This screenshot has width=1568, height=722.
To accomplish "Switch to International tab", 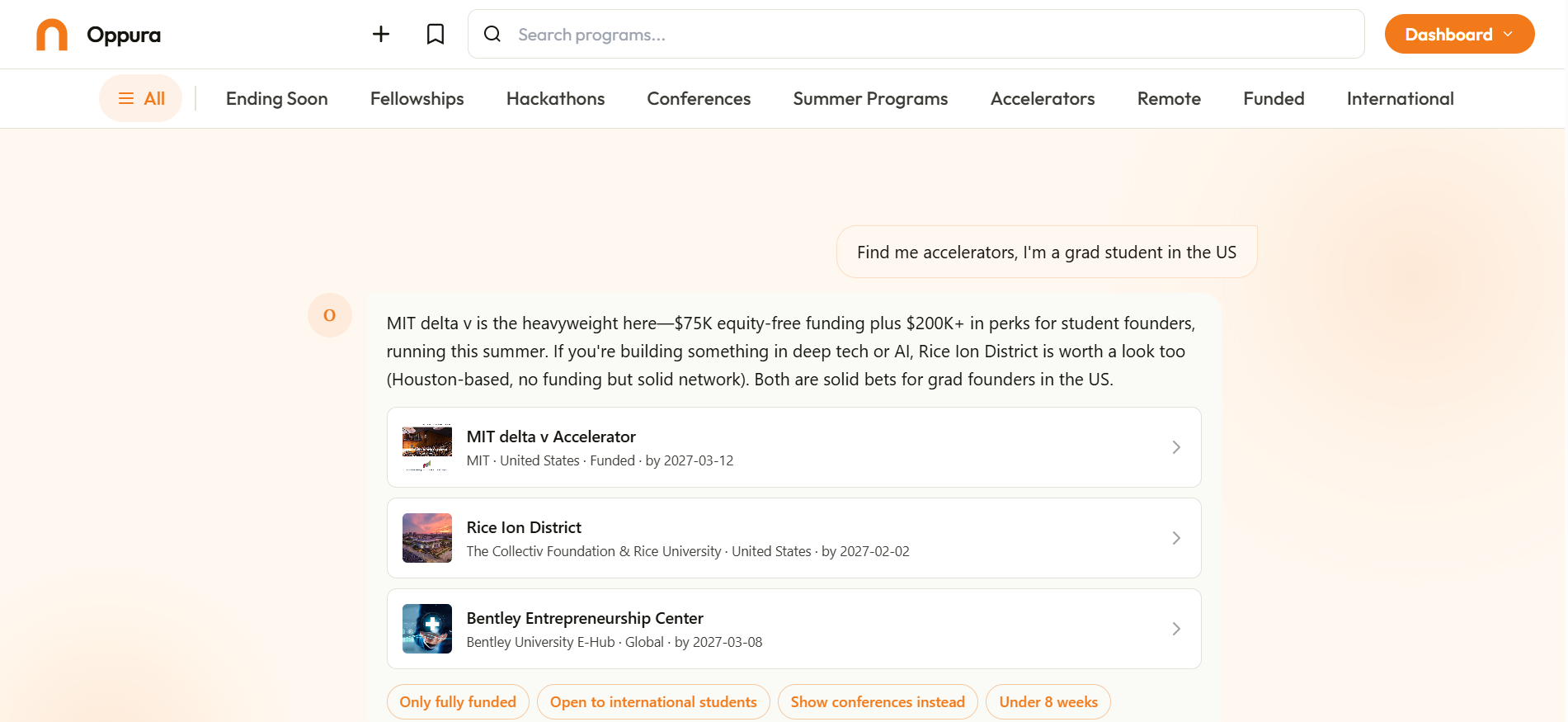I will pos(1401,99).
